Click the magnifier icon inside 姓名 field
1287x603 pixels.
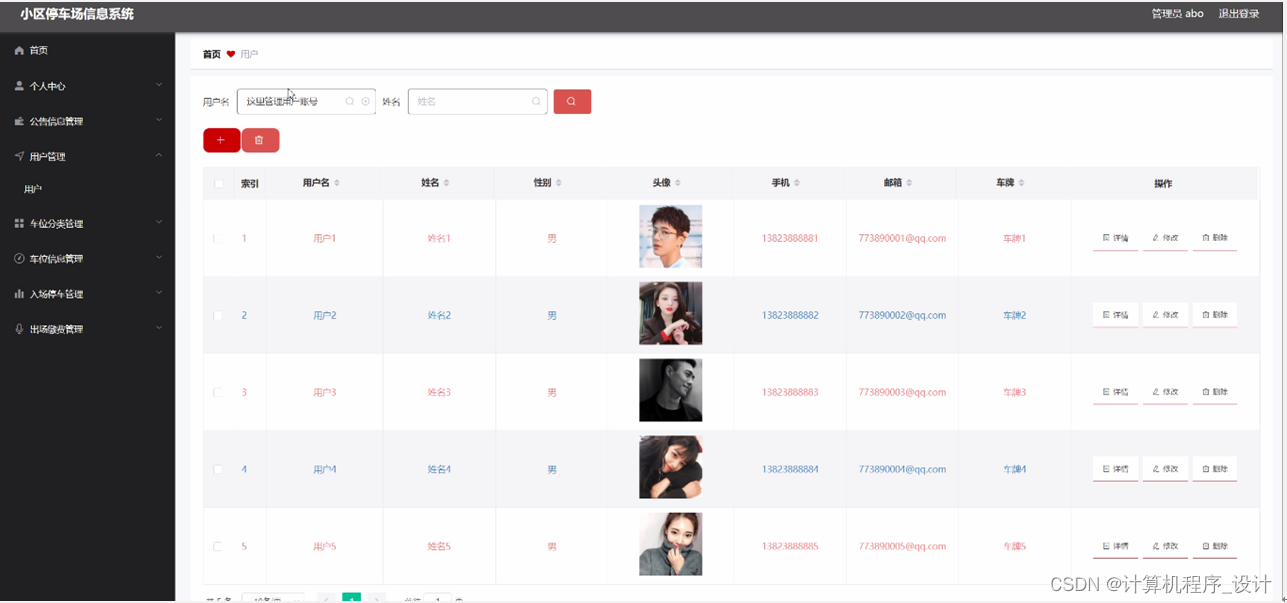point(536,101)
